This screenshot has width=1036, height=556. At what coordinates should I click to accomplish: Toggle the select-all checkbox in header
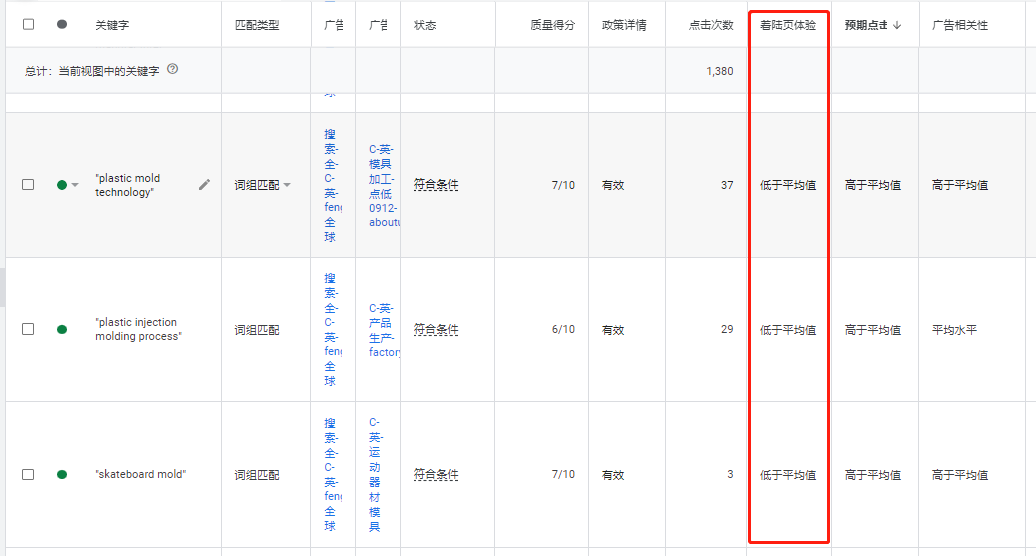[28, 24]
